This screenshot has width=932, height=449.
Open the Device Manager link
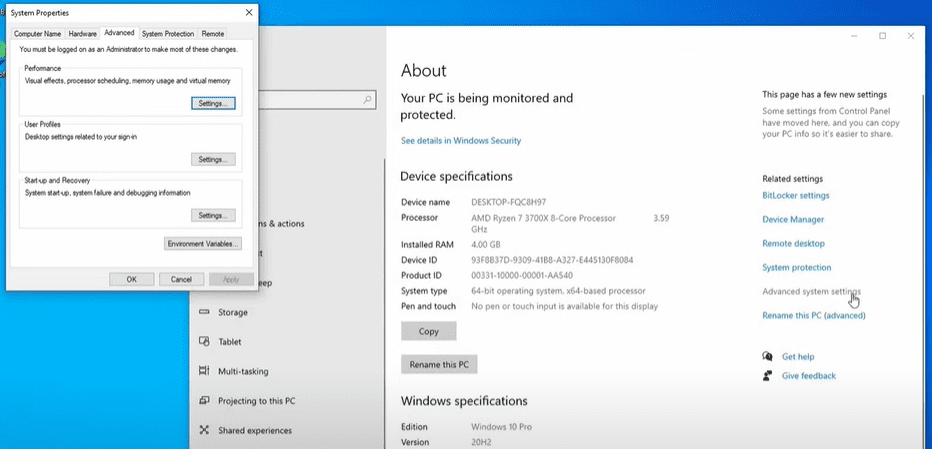793,220
